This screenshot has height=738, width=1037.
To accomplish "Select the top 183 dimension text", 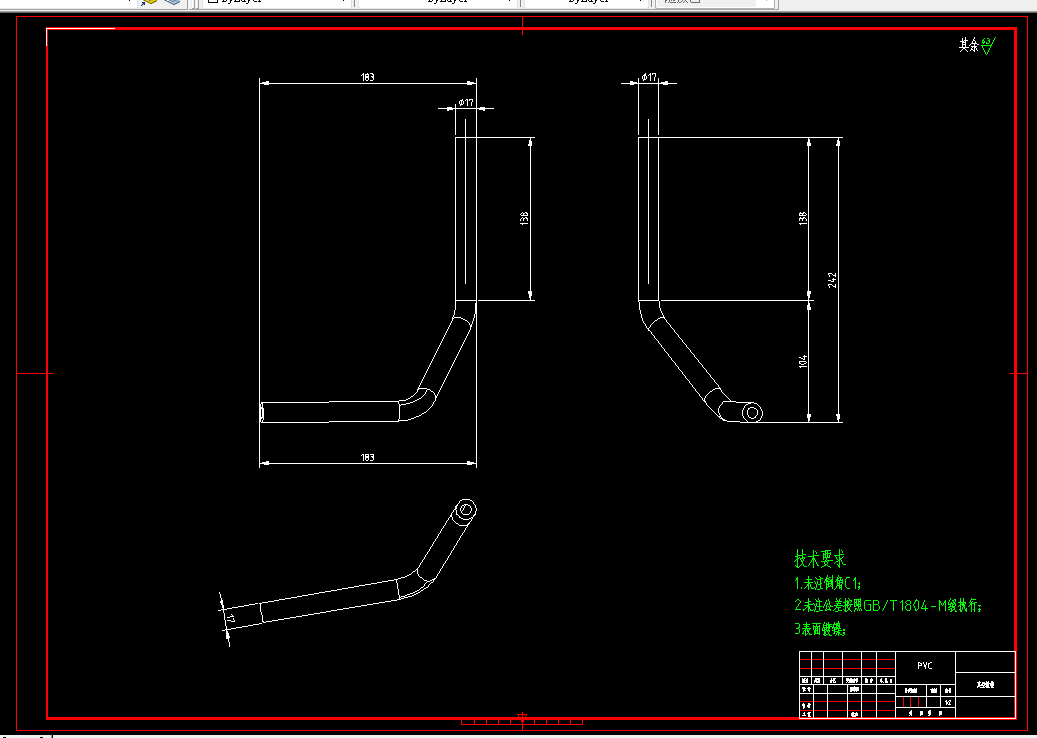I will [x=368, y=77].
